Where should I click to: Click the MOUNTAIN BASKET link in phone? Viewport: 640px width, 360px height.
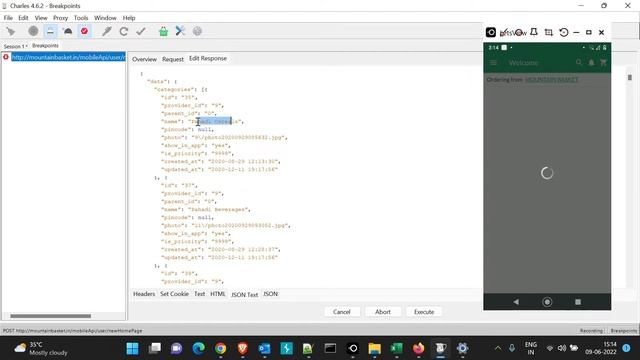[551, 80]
